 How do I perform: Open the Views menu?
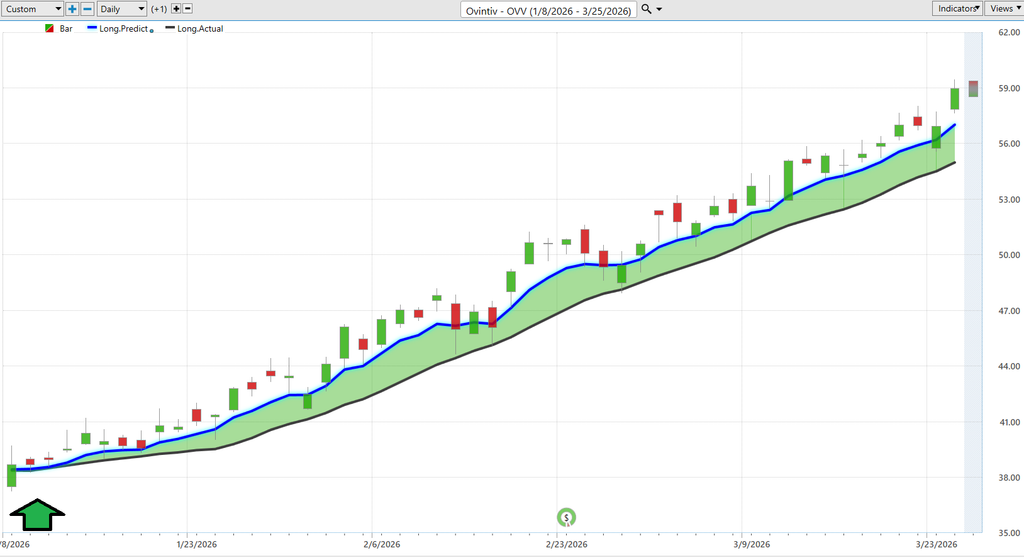(x=1003, y=8)
